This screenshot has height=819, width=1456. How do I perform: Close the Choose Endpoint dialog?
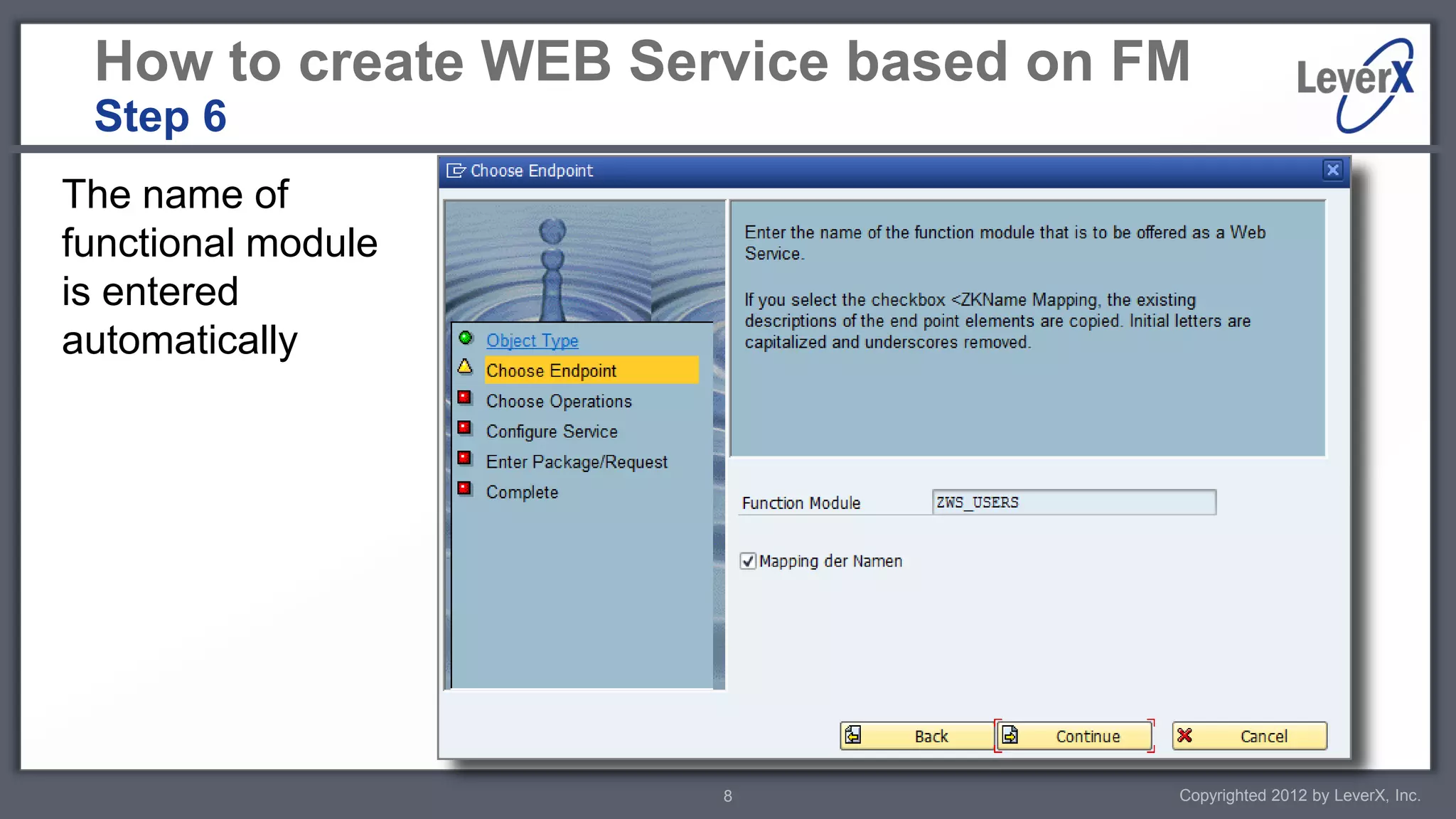[x=1332, y=170]
